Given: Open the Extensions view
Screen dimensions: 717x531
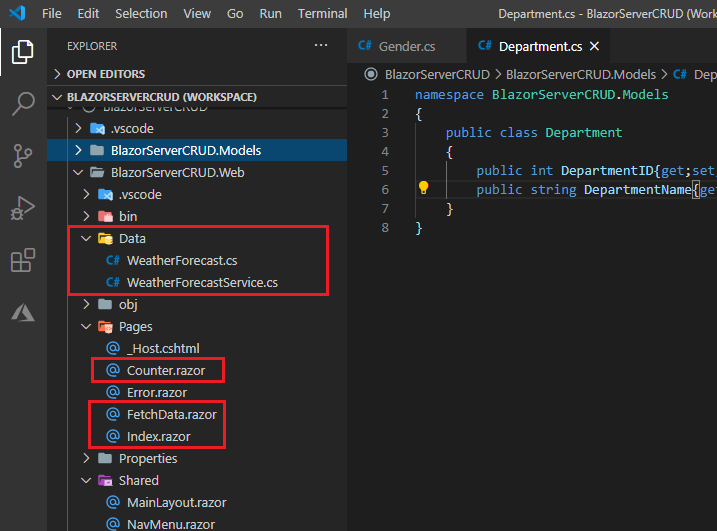Looking at the screenshot, I should click(x=22, y=260).
